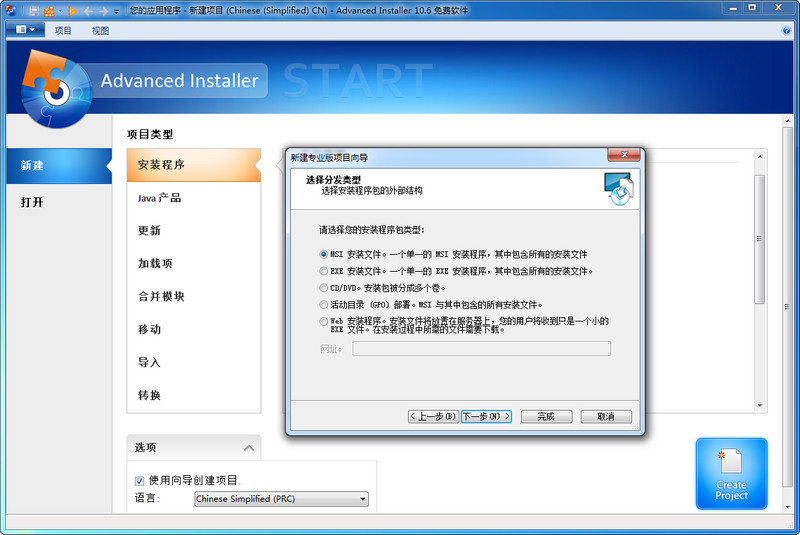The height and width of the screenshot is (535, 800).
Task: Open the application file menu button
Action: point(25,30)
